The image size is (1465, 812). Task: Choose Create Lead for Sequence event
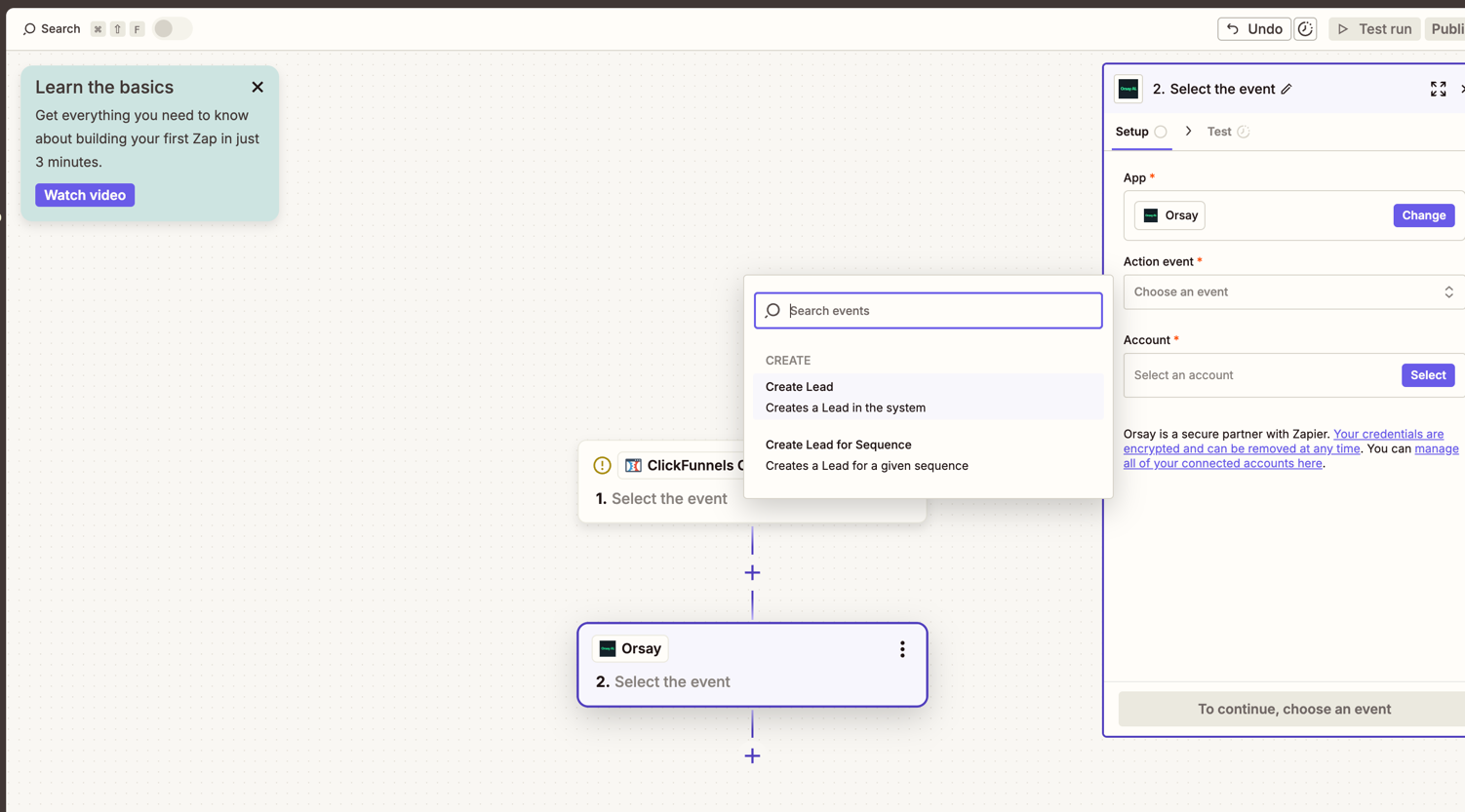(928, 455)
